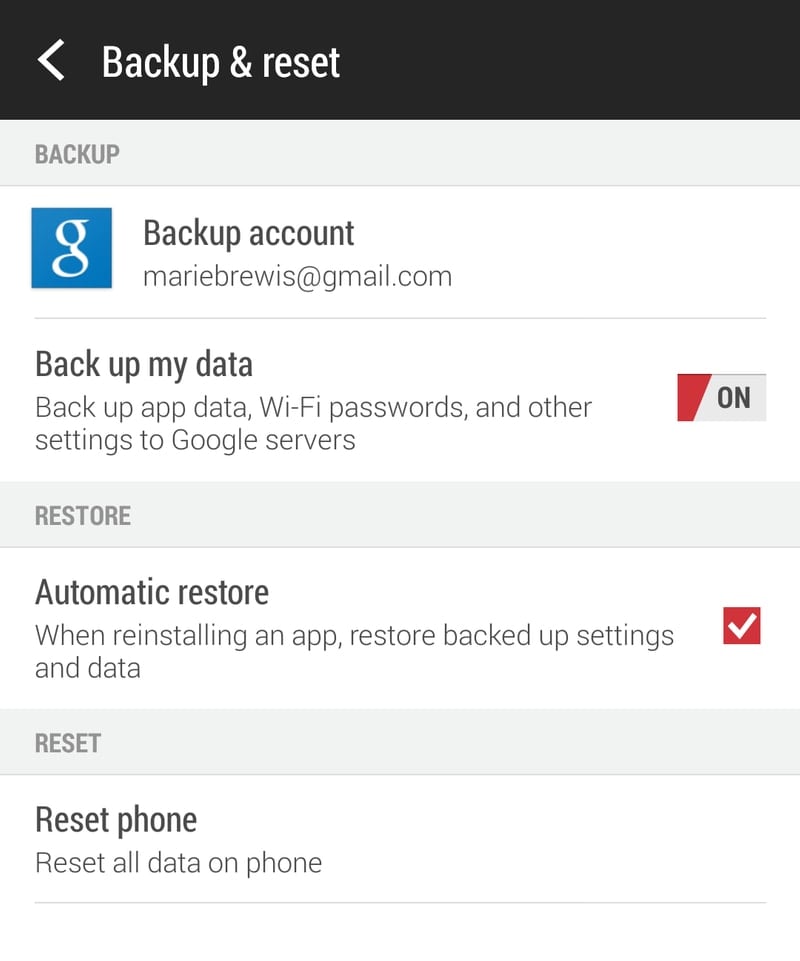Tap the white checkmark beside Automatic restore
This screenshot has width=800, height=961.
742,626
